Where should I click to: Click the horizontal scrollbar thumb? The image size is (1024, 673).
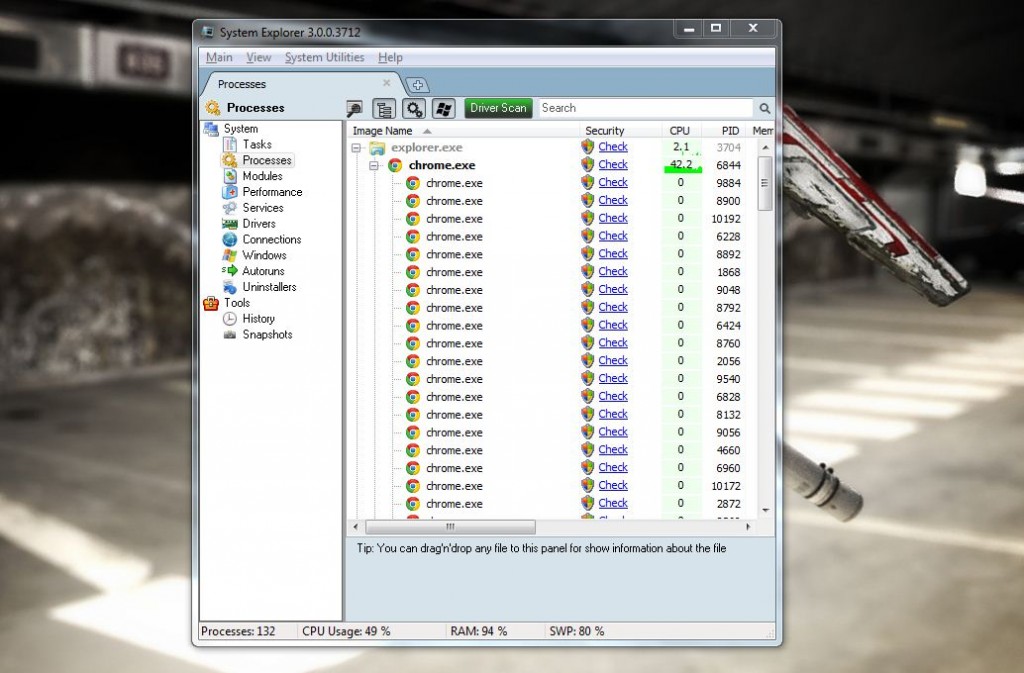450,526
